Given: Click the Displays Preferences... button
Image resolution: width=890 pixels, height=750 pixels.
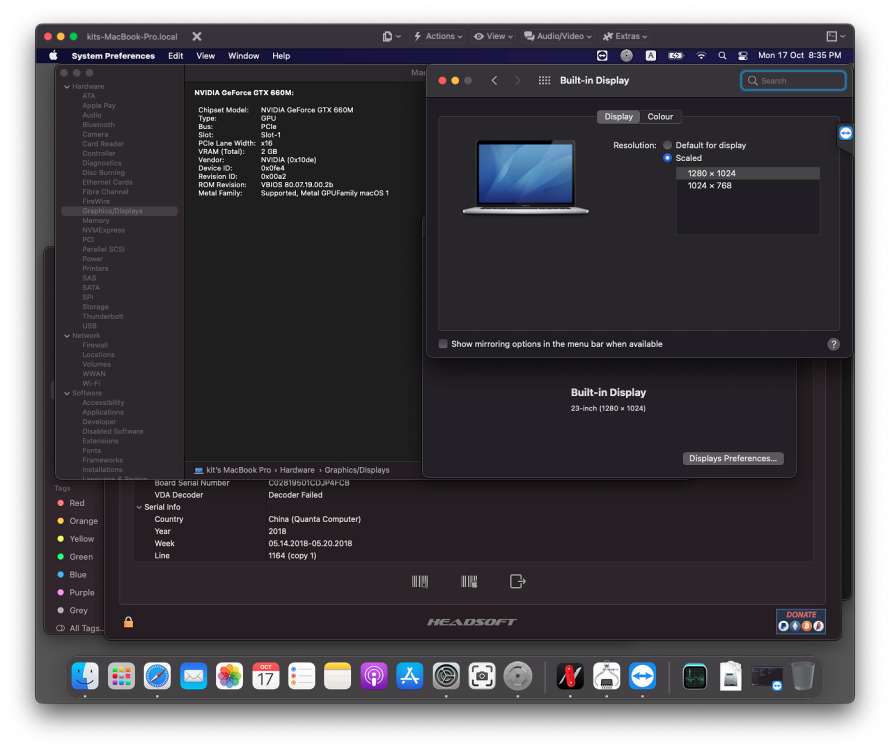Looking at the screenshot, I should (733, 458).
